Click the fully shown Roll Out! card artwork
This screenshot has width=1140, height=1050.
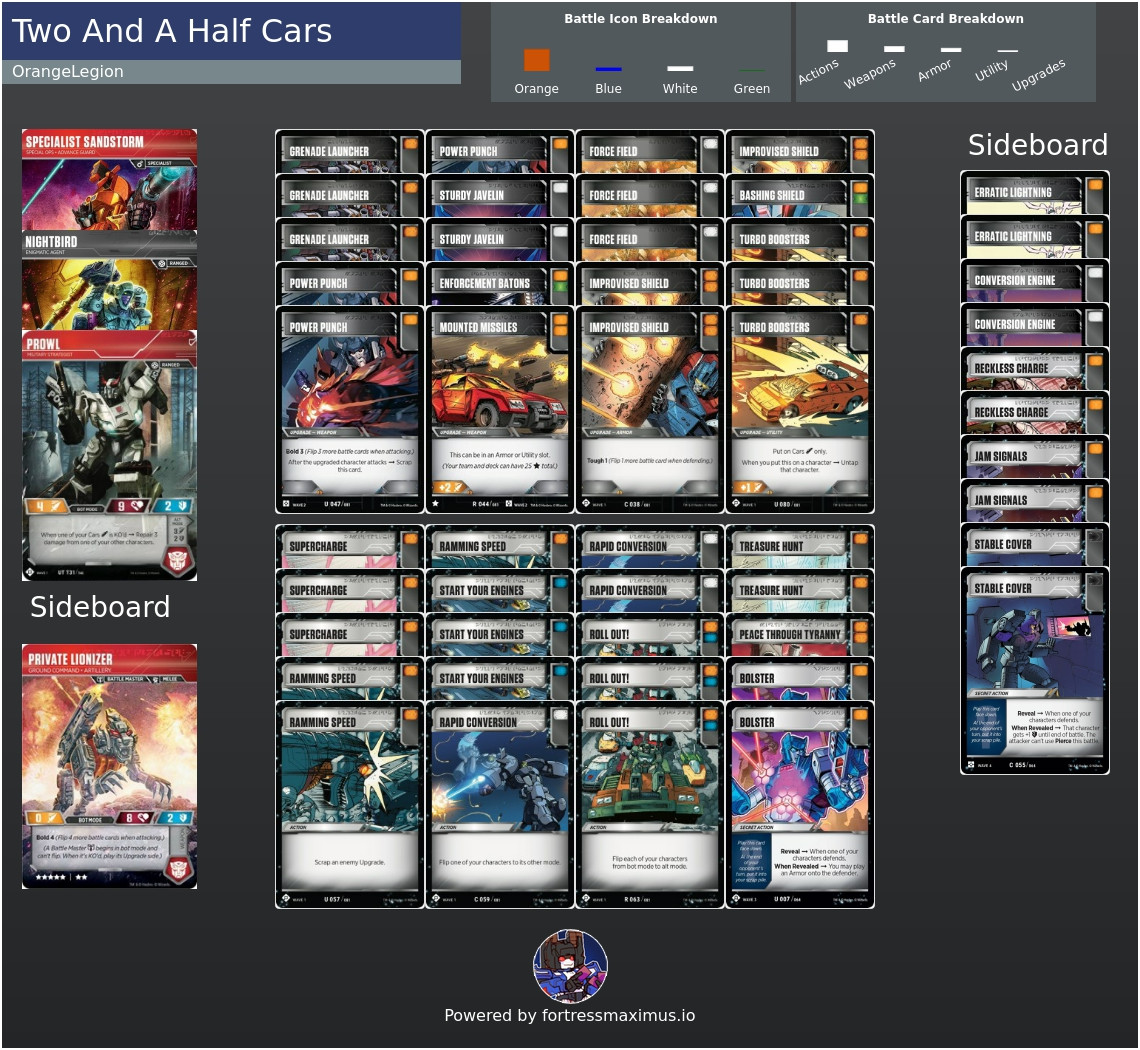tap(649, 780)
